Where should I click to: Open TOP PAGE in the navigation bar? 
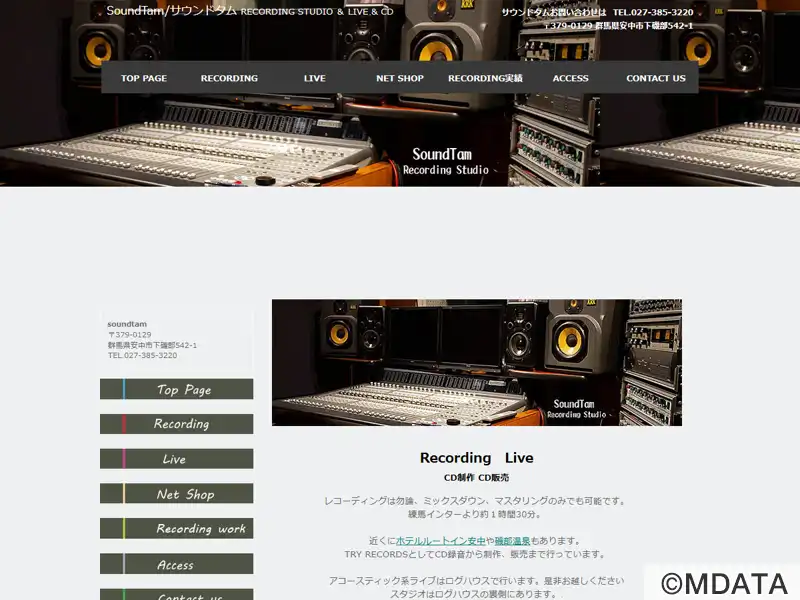click(144, 78)
